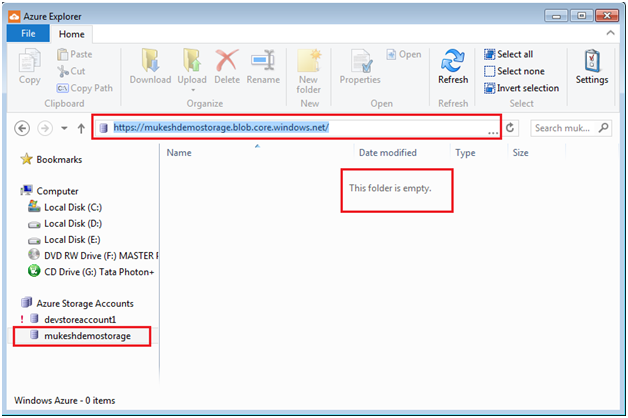Click the Delete red X icon
The height and width of the screenshot is (418, 628).
click(227, 60)
